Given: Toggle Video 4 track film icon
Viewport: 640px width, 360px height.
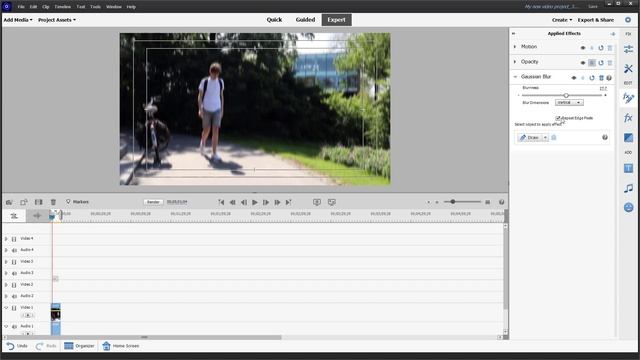Looking at the screenshot, I should (x=14, y=239).
